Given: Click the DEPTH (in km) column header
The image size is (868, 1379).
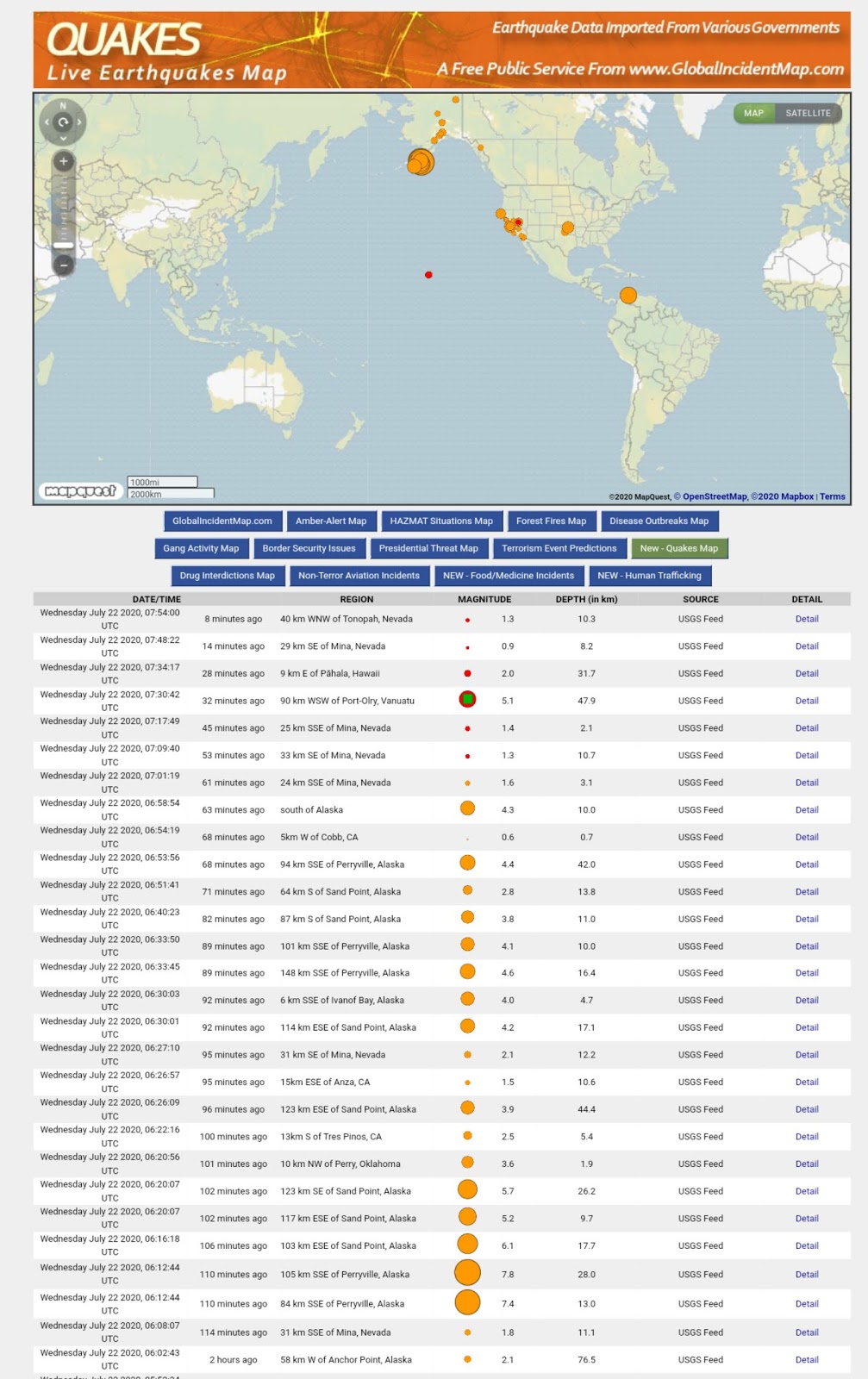Looking at the screenshot, I should (586, 599).
